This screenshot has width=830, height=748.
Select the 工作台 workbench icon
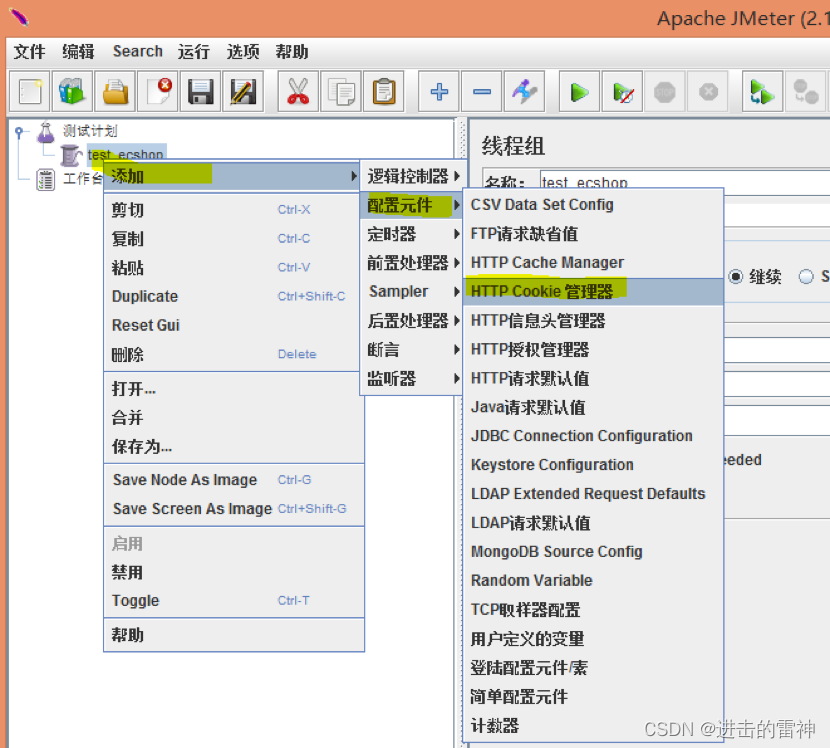point(46,179)
